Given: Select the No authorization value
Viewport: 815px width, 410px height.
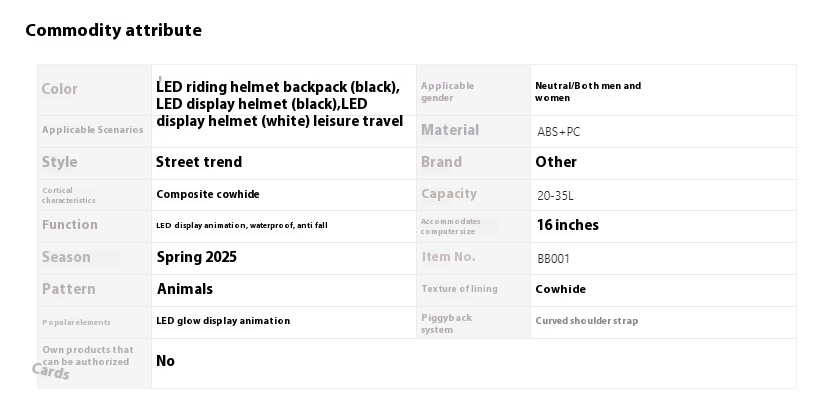Looking at the screenshot, I should tap(165, 361).
